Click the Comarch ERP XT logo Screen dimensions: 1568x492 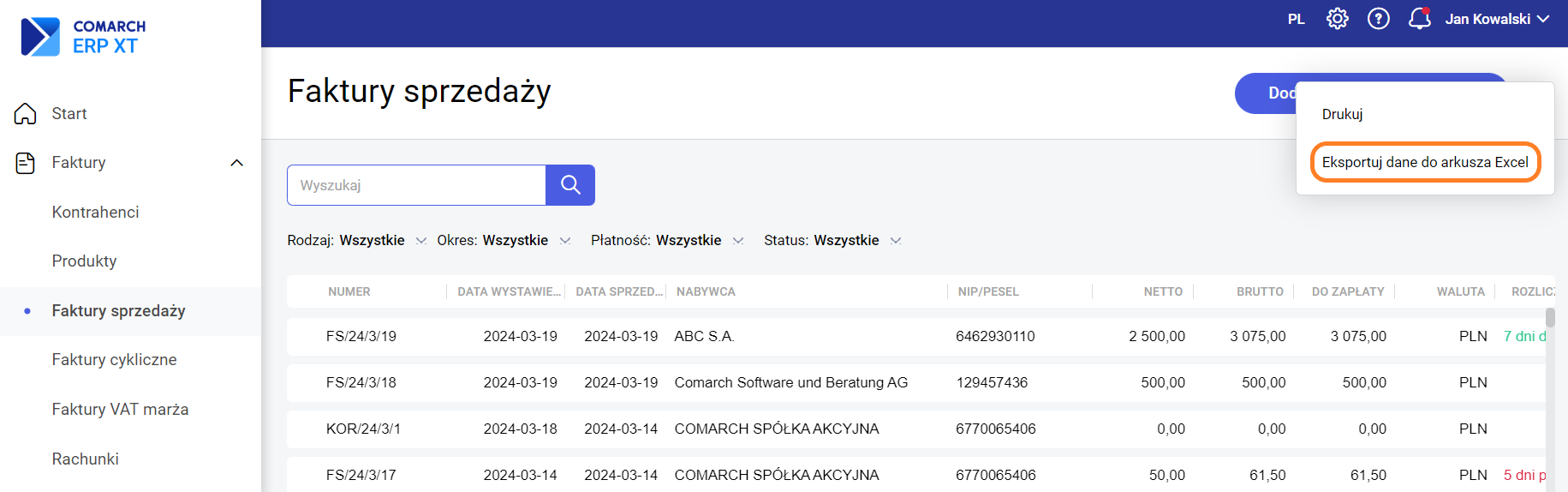(x=83, y=37)
